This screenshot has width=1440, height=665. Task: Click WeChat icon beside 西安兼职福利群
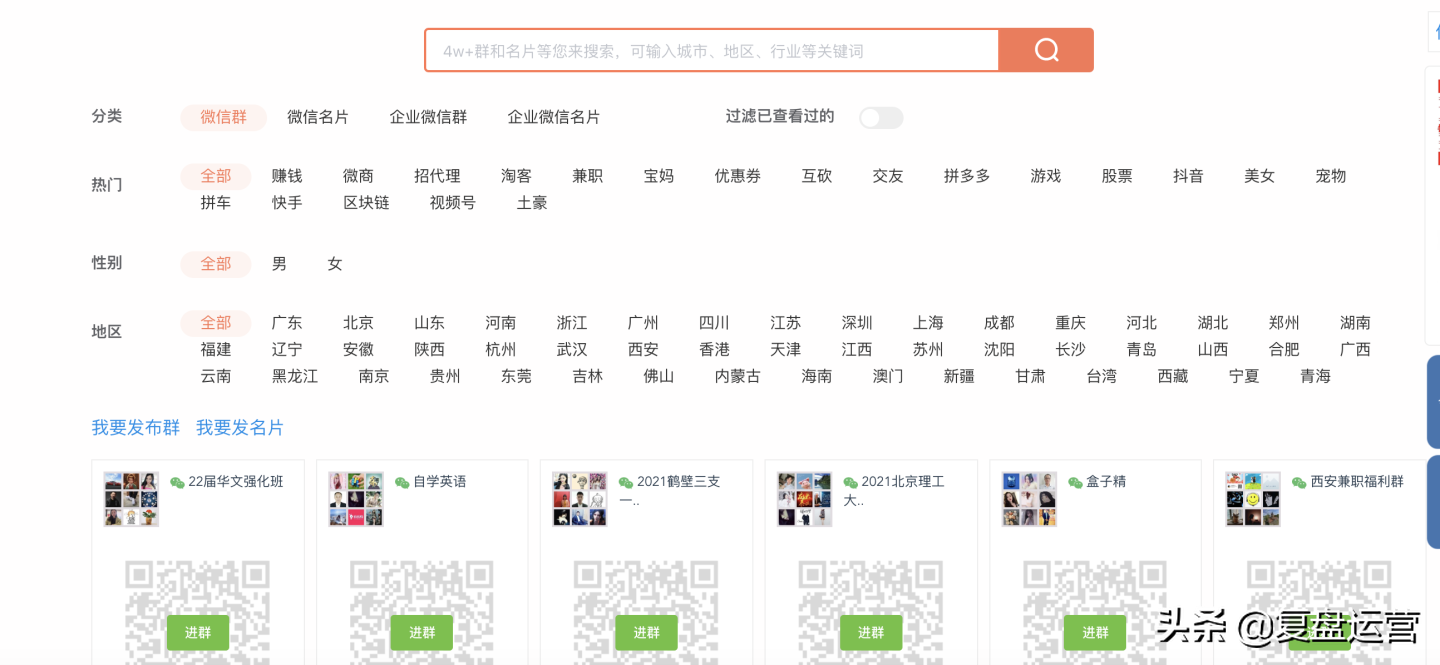coord(1299,482)
